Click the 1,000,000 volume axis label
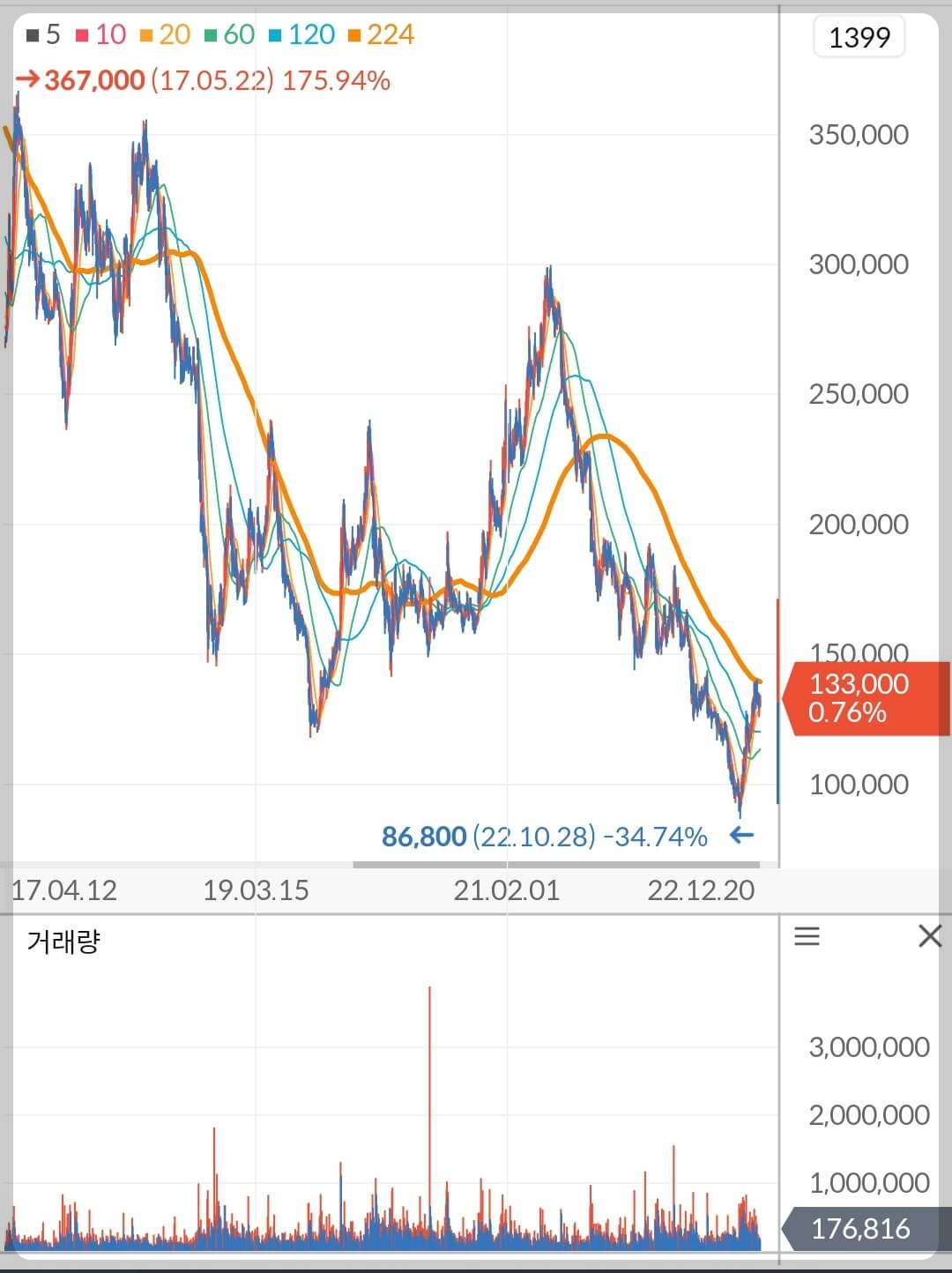Screen dimensions: 952x1273 point(869,1183)
